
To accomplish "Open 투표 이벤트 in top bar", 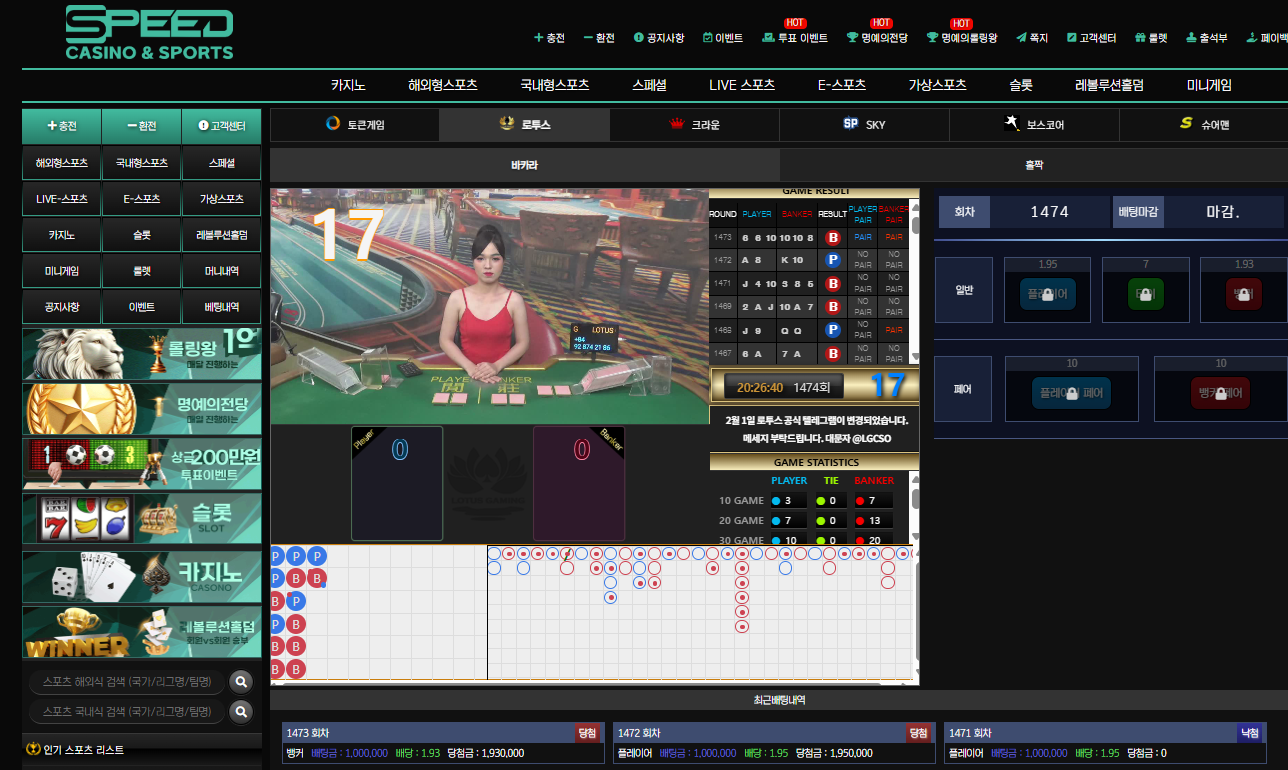I will [x=795, y=38].
